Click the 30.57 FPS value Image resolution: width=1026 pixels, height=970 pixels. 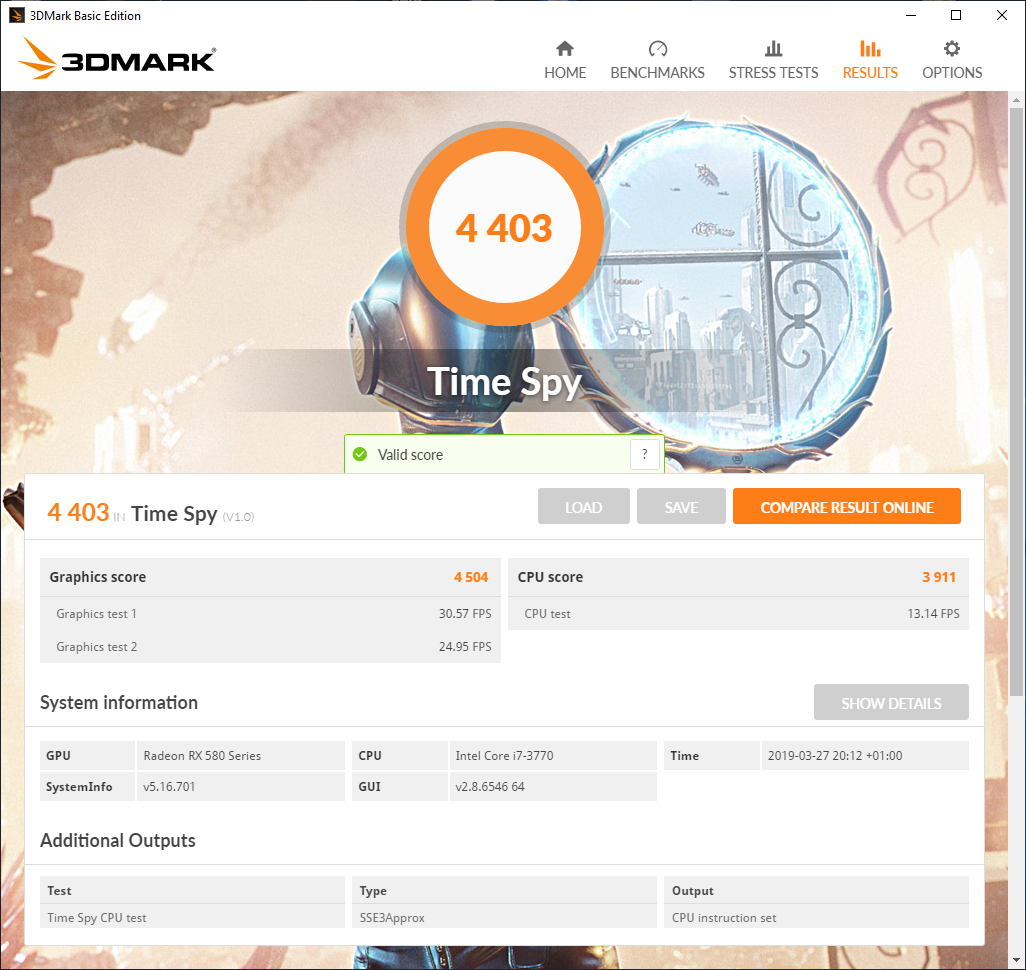465,614
